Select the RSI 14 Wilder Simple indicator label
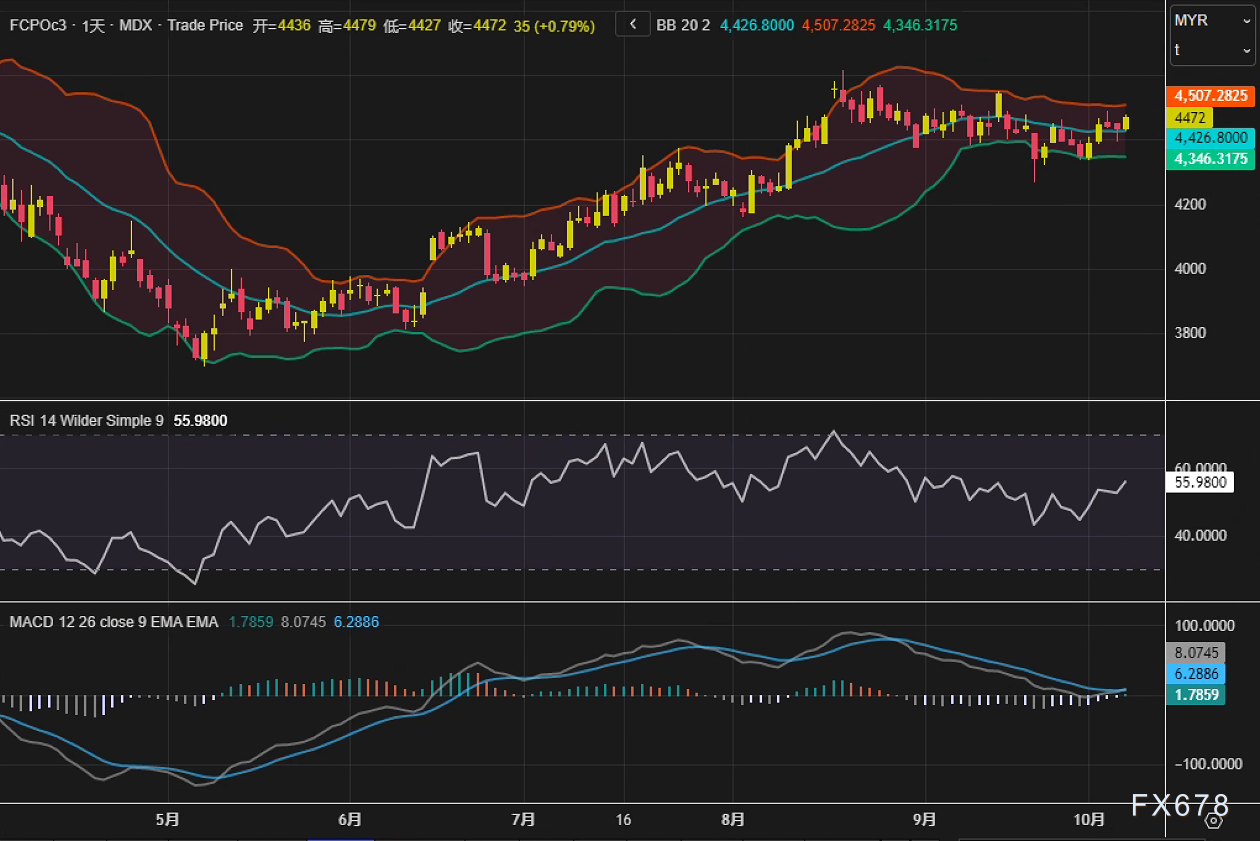This screenshot has width=1260, height=841. click(87, 421)
